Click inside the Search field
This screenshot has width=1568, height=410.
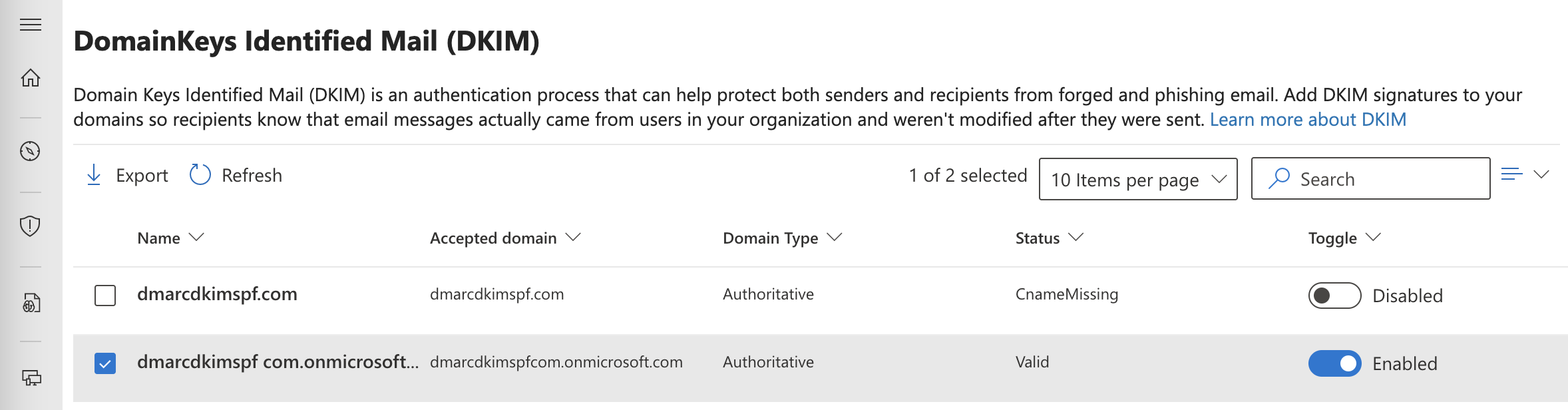(1370, 178)
